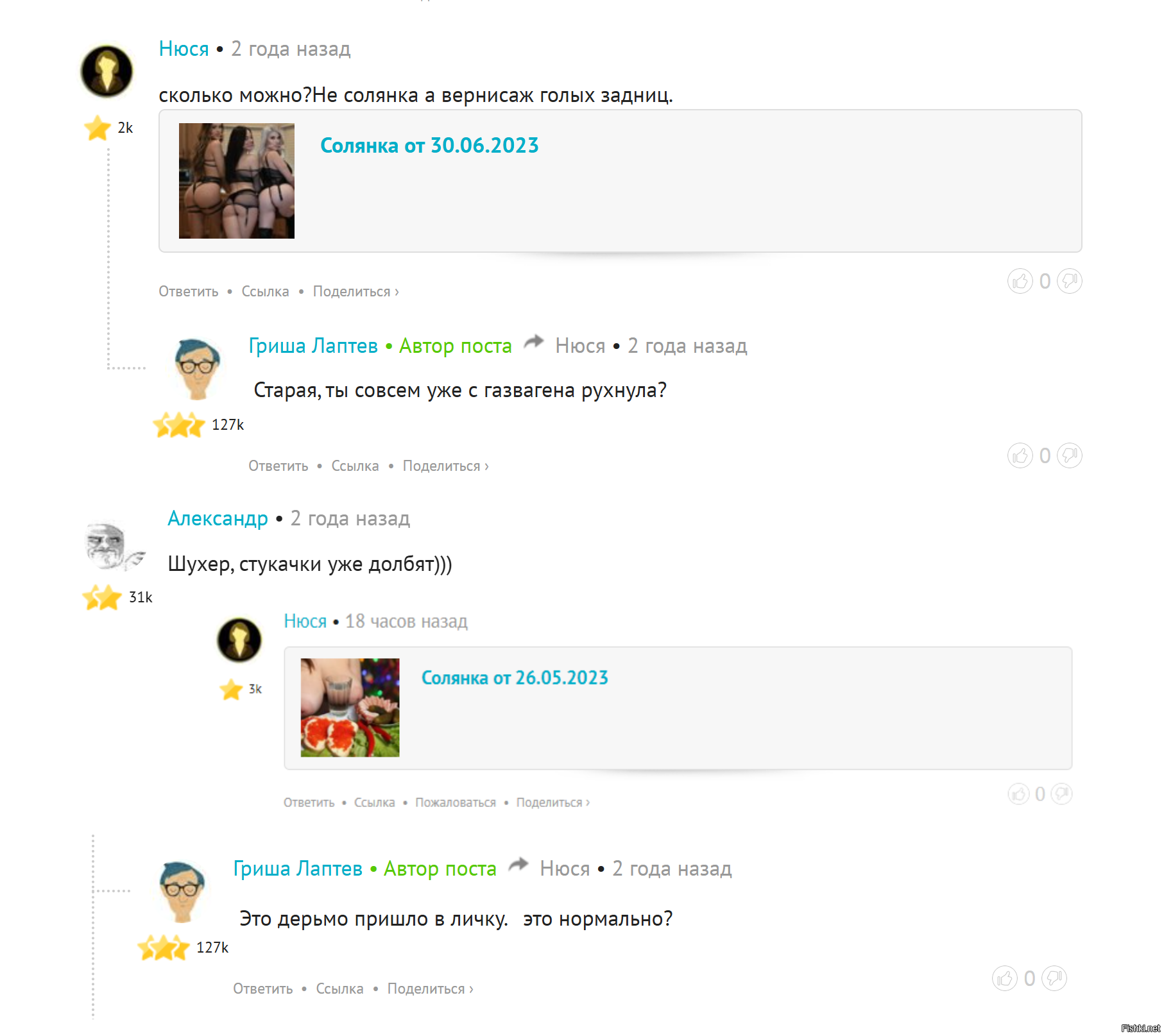Expand Поделиться under the last comment
Image resolution: width=1164 pixels, height=1036 pixels.
click(x=430, y=989)
